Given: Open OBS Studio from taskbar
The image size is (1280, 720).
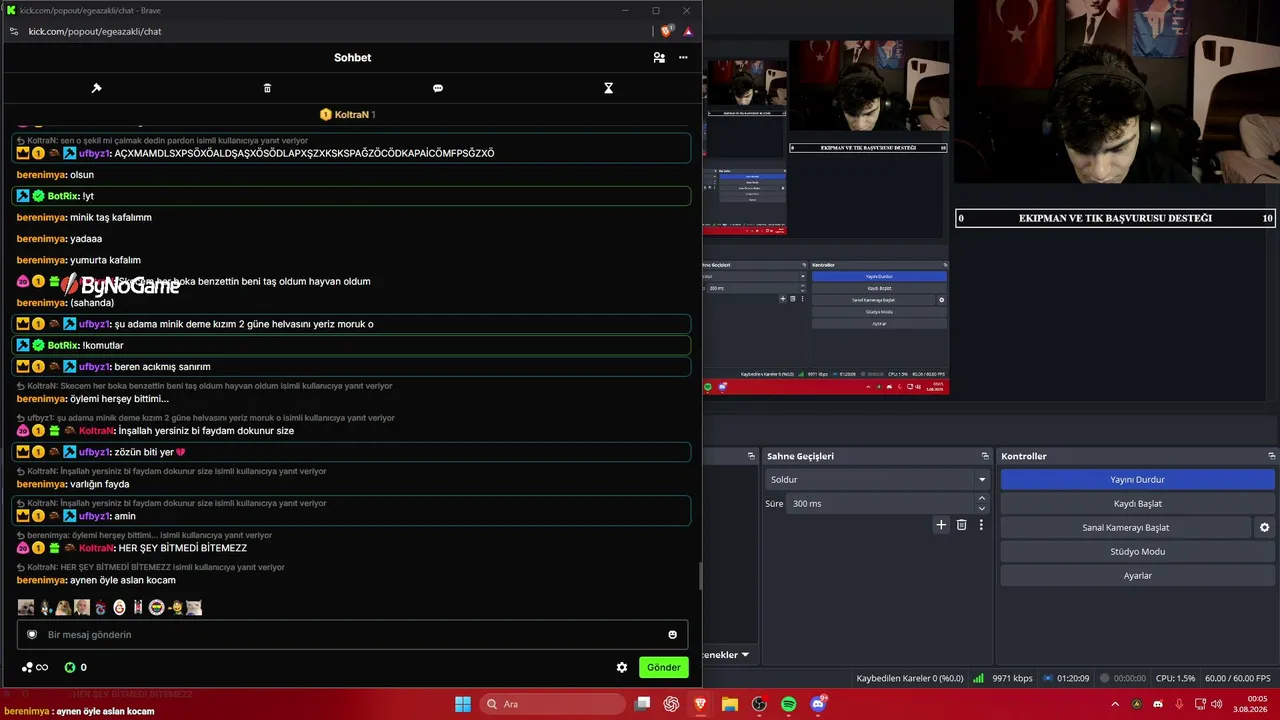Looking at the screenshot, I should click(x=759, y=704).
